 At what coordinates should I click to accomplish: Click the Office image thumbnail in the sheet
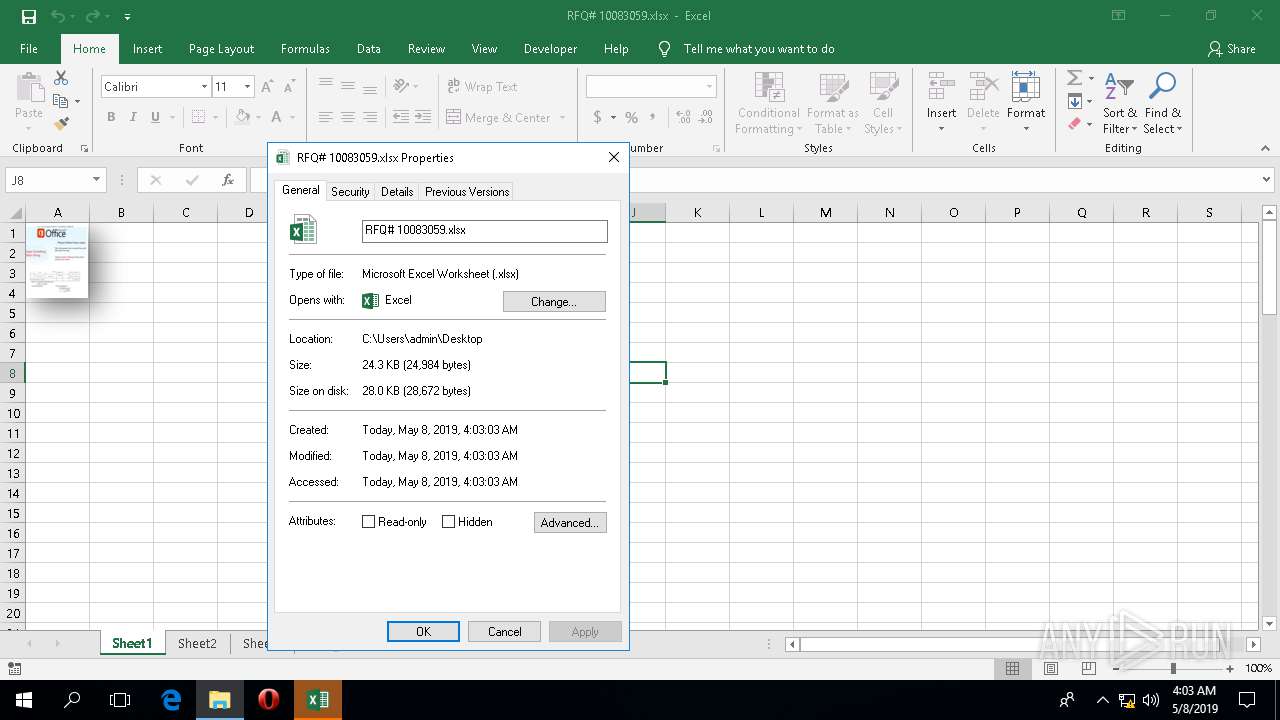pyautogui.click(x=57, y=260)
